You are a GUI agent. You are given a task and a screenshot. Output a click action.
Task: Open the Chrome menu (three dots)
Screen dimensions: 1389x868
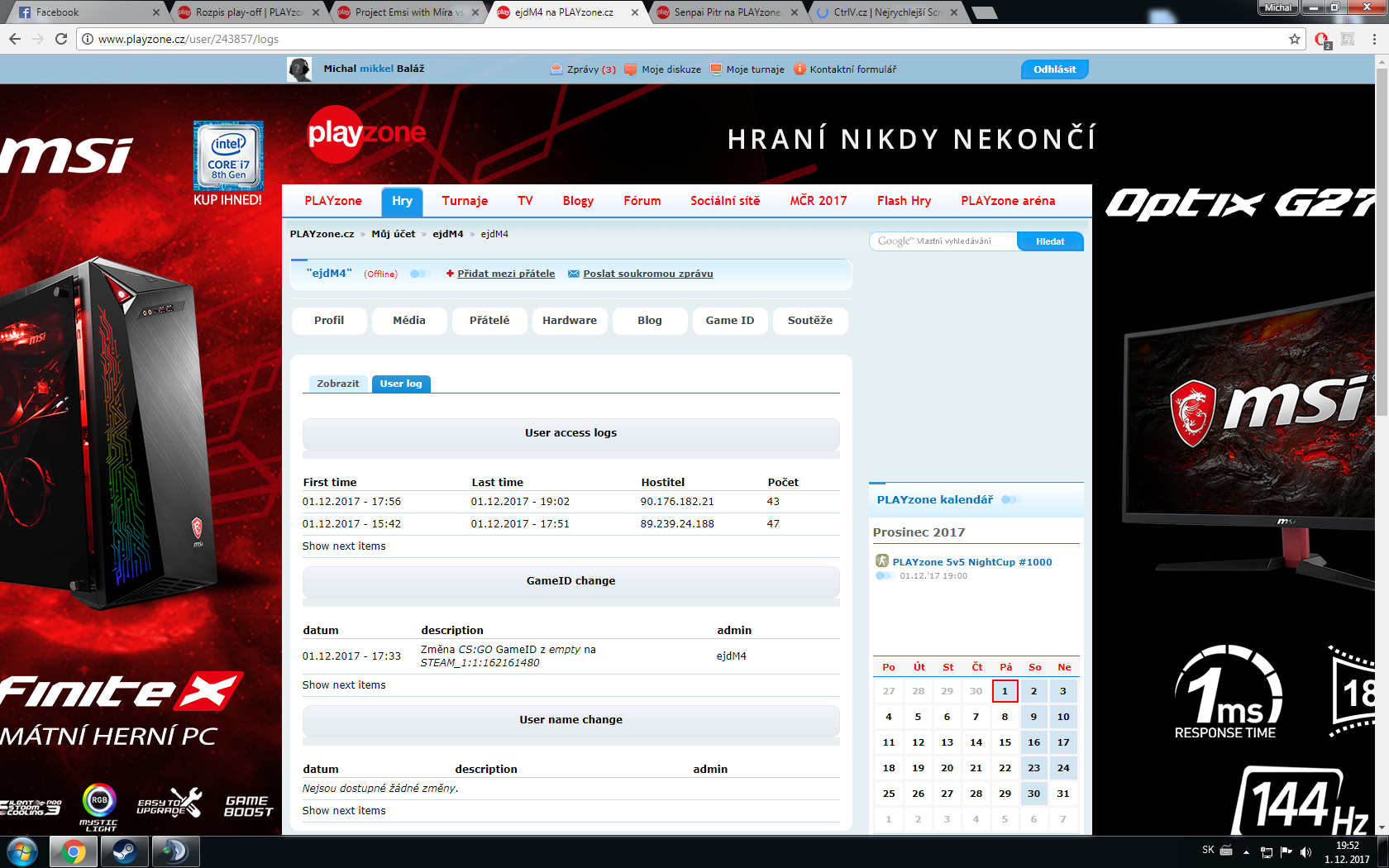[1374, 39]
